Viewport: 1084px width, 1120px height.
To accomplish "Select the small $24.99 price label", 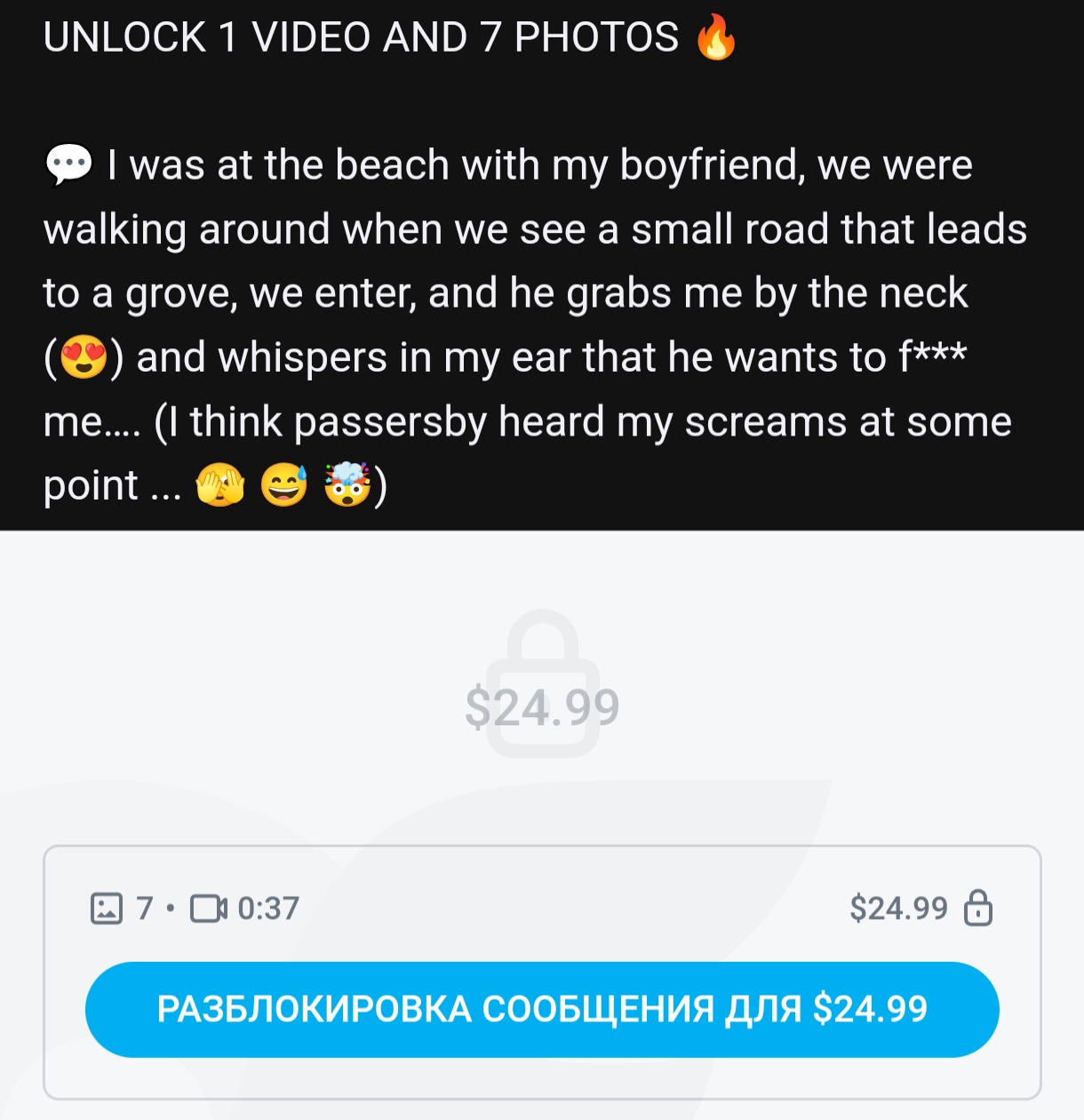I will click(x=898, y=908).
